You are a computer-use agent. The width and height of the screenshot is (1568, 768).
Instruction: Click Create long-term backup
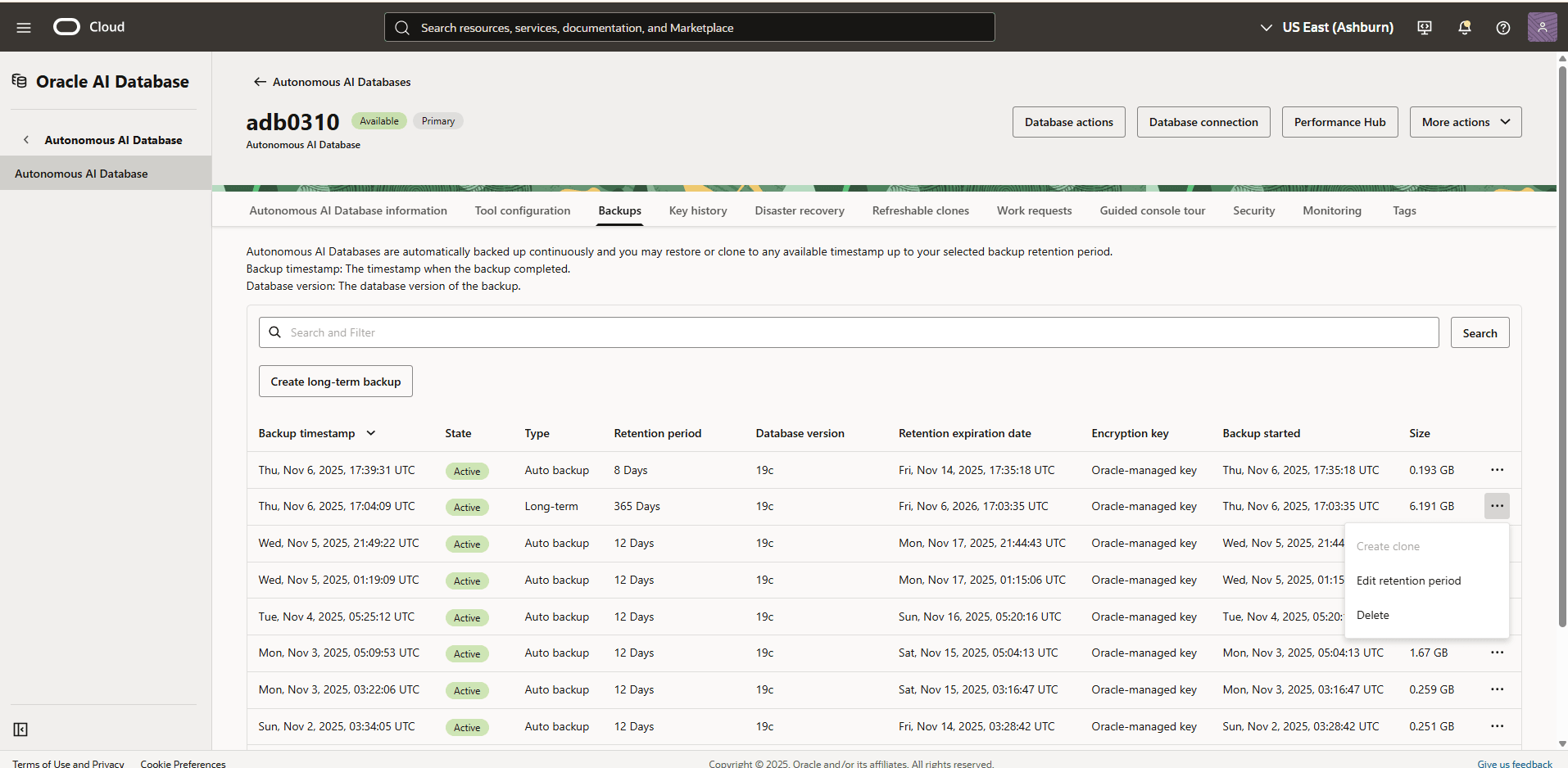[335, 381]
